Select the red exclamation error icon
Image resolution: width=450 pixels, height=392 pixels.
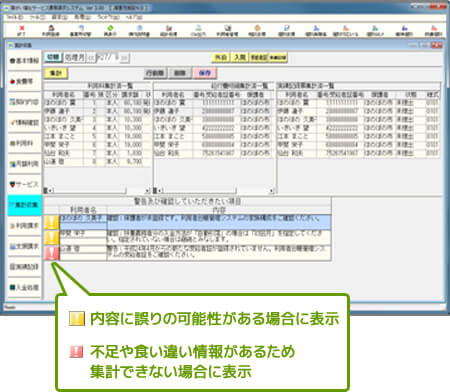(x=52, y=253)
